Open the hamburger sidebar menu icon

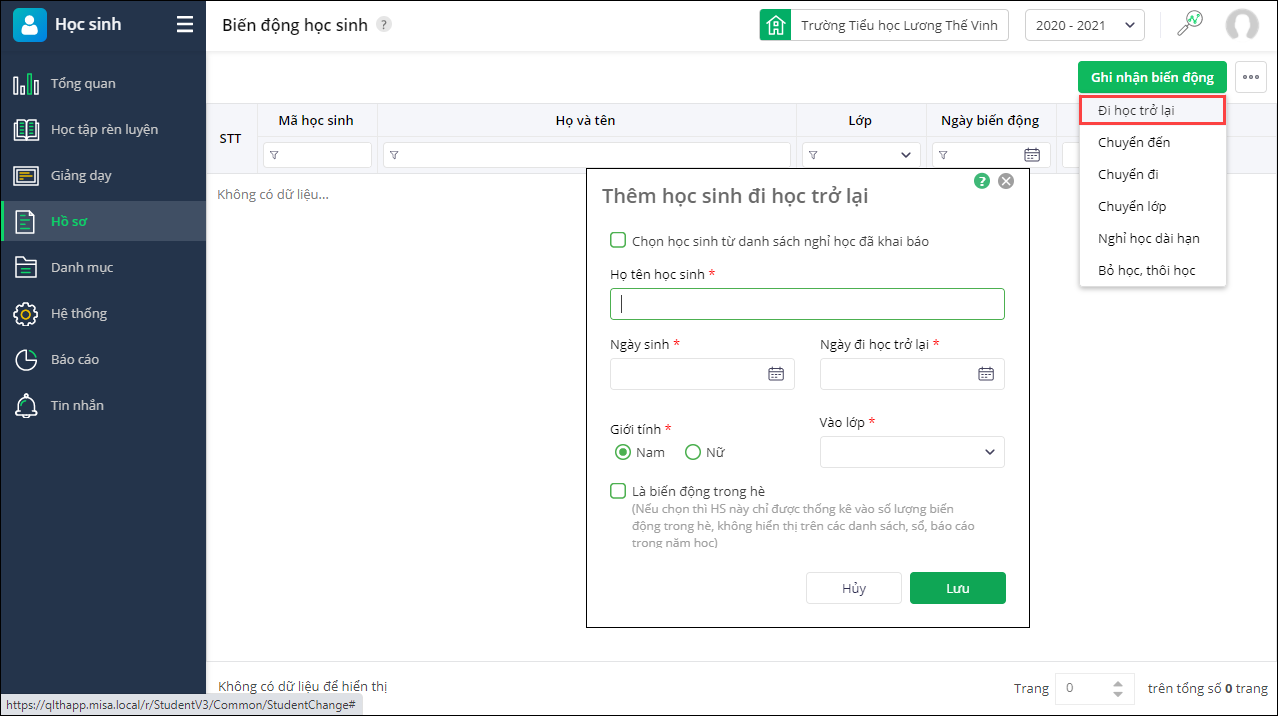coord(185,25)
